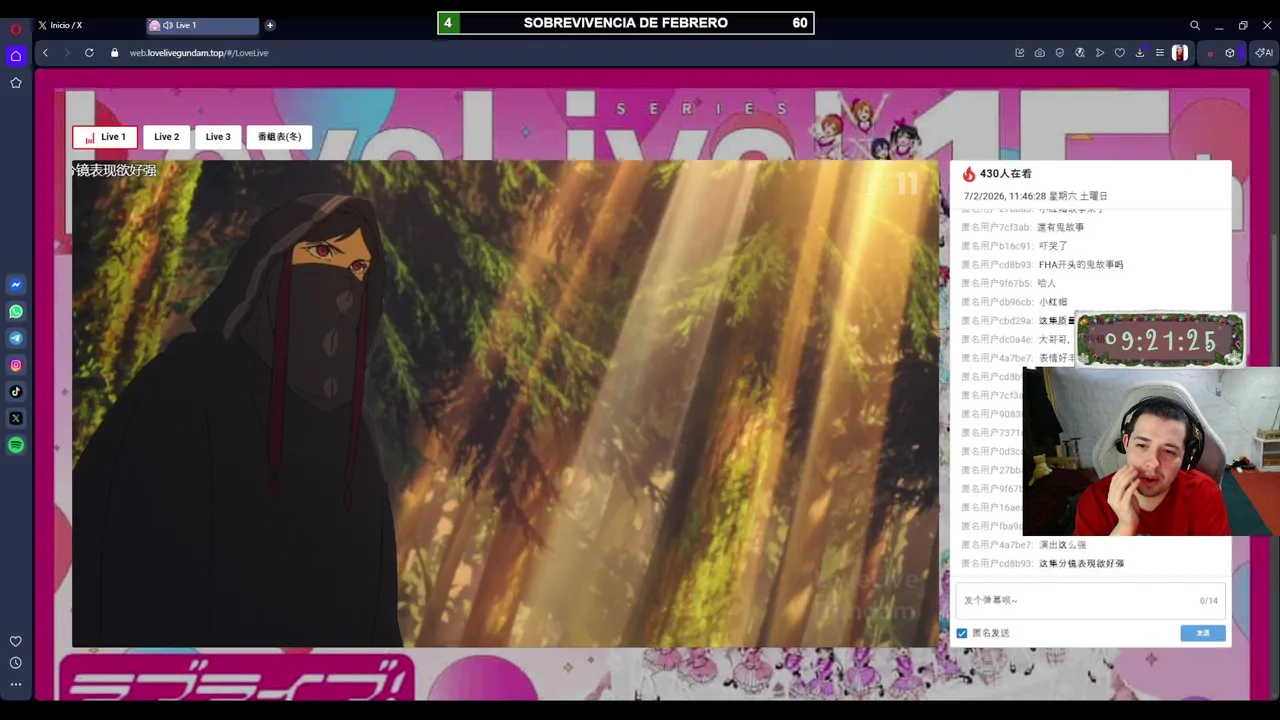Viewport: 1280px width, 720px height.
Task: Click chat message 吓哭了
Action: (x=1053, y=246)
